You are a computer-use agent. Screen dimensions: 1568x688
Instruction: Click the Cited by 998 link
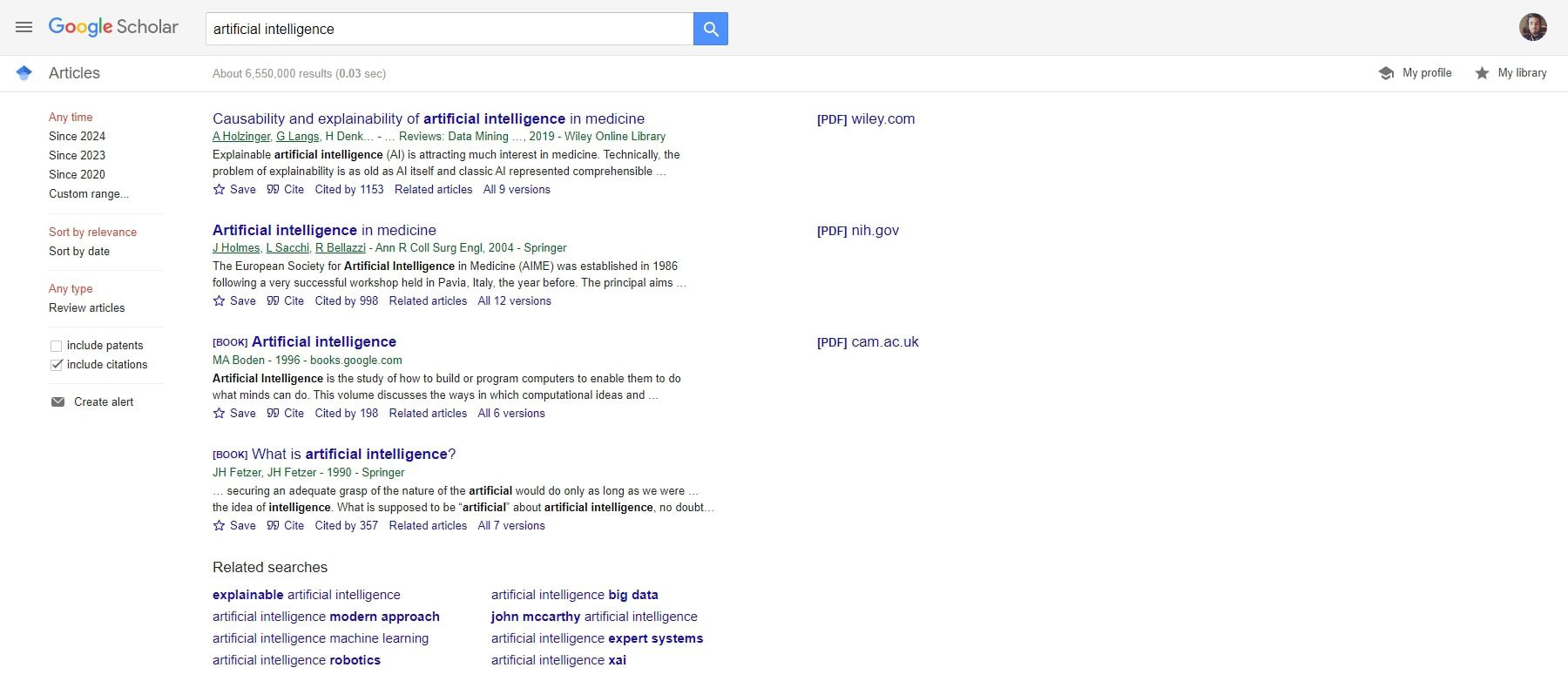347,300
